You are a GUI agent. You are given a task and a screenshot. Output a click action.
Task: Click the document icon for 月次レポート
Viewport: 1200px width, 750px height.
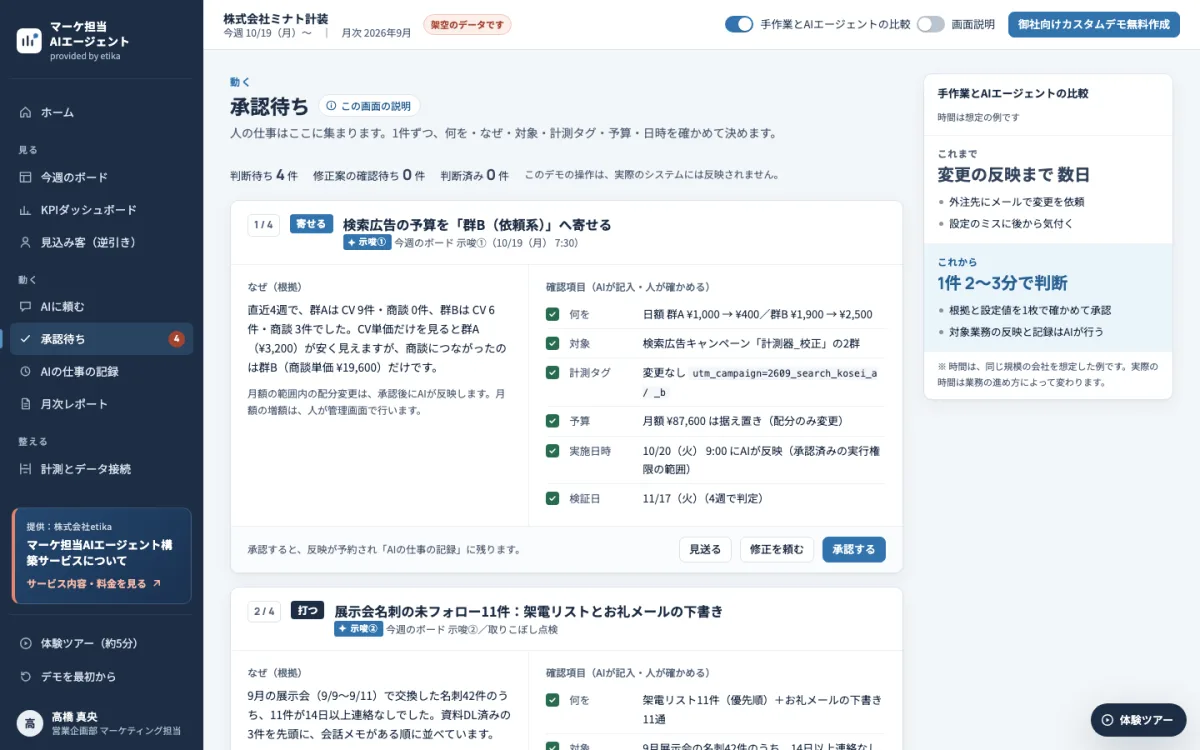(x=26, y=404)
